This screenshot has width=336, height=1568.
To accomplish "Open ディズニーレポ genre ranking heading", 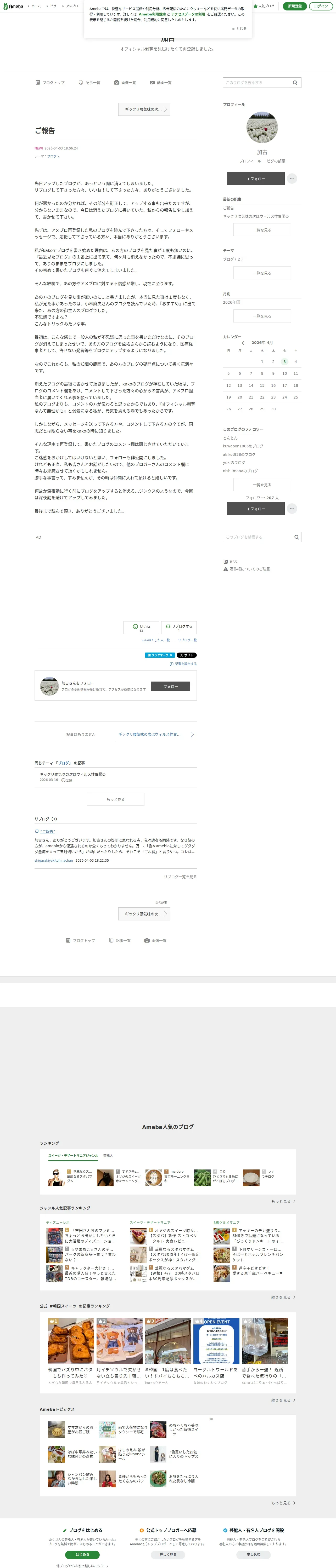I will tap(58, 1222).
